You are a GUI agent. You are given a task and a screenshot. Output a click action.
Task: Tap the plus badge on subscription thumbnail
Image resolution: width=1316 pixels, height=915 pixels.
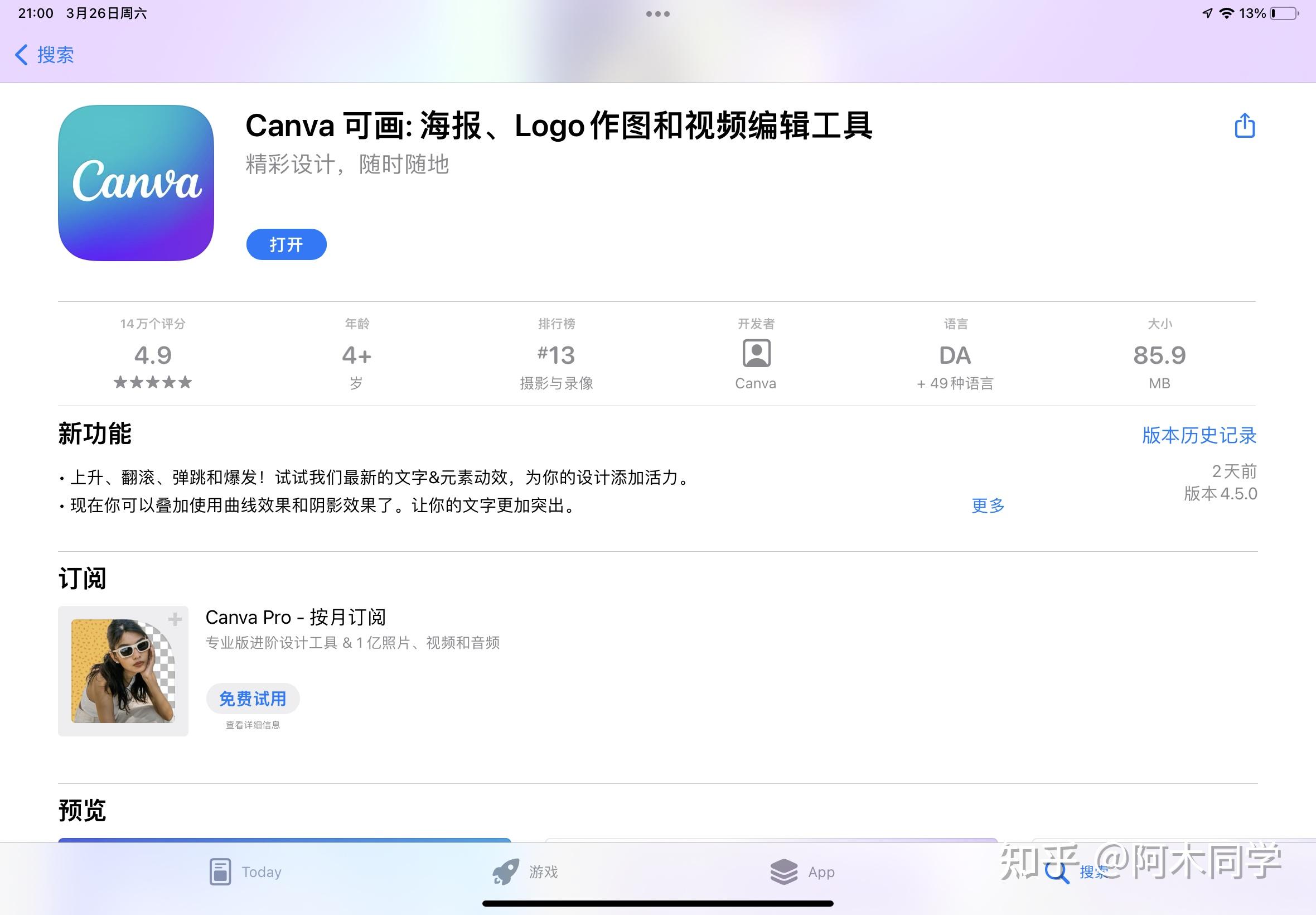175,619
